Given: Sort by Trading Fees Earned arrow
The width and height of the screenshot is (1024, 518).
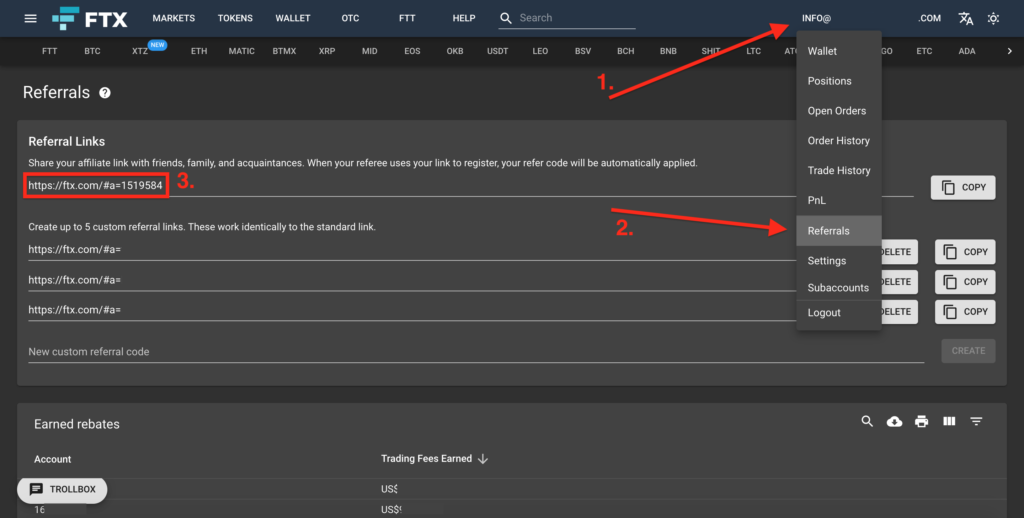Looking at the screenshot, I should coord(483,459).
